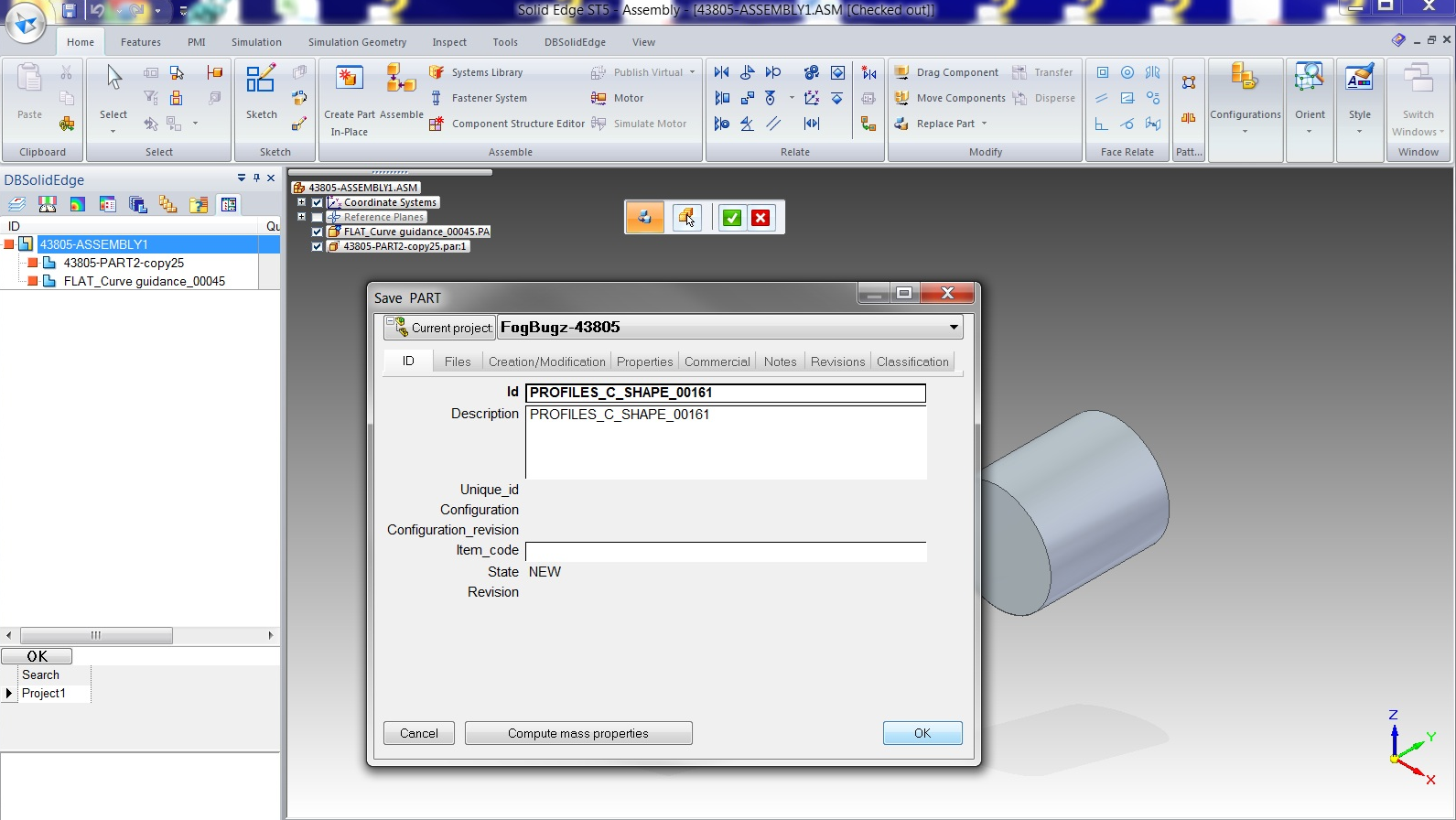1456x820 pixels.
Task: Select FLAT_Curve guidance_00045 in DBSolidEdge tree
Action: pyautogui.click(x=145, y=281)
